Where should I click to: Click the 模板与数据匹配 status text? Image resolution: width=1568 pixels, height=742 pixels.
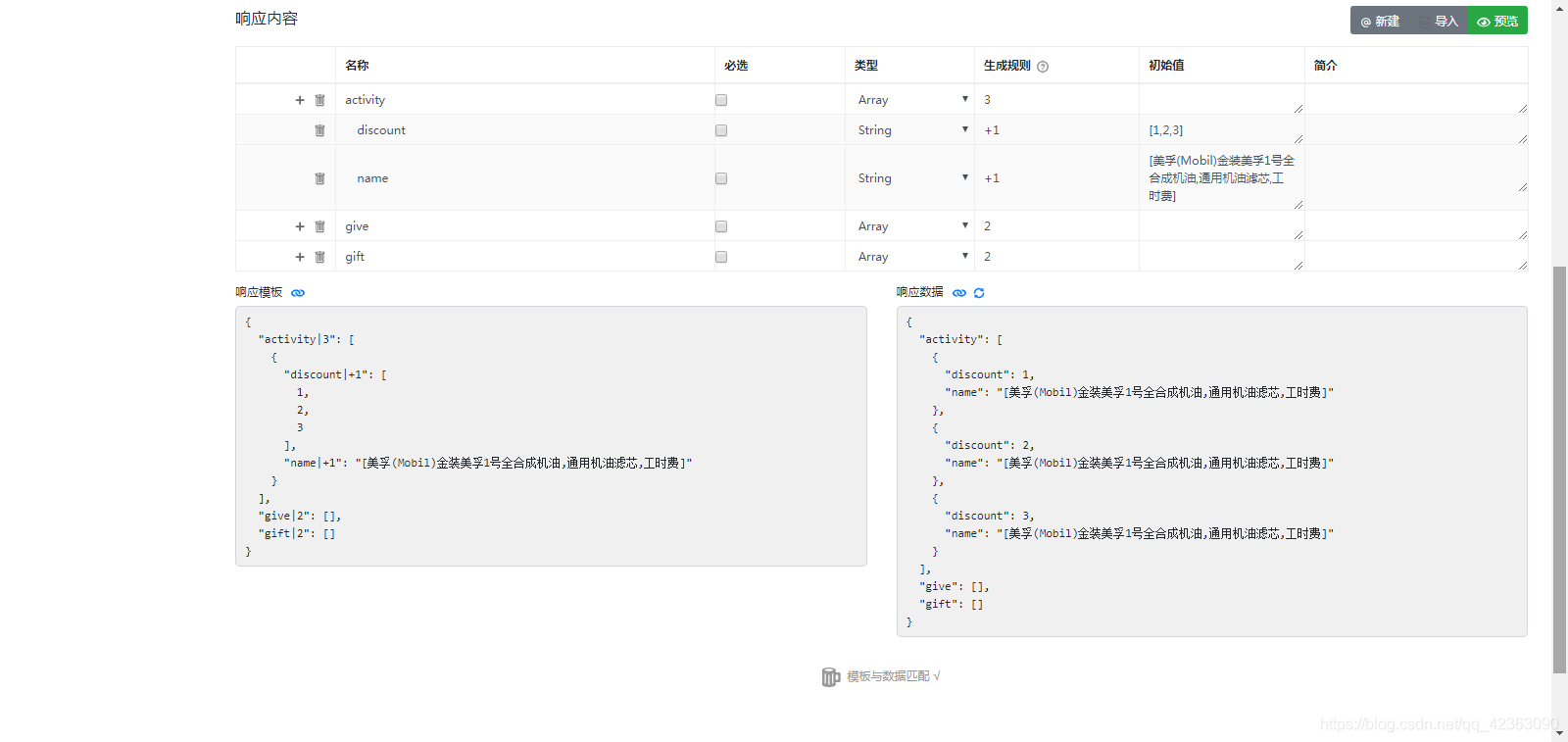pyautogui.click(x=893, y=676)
